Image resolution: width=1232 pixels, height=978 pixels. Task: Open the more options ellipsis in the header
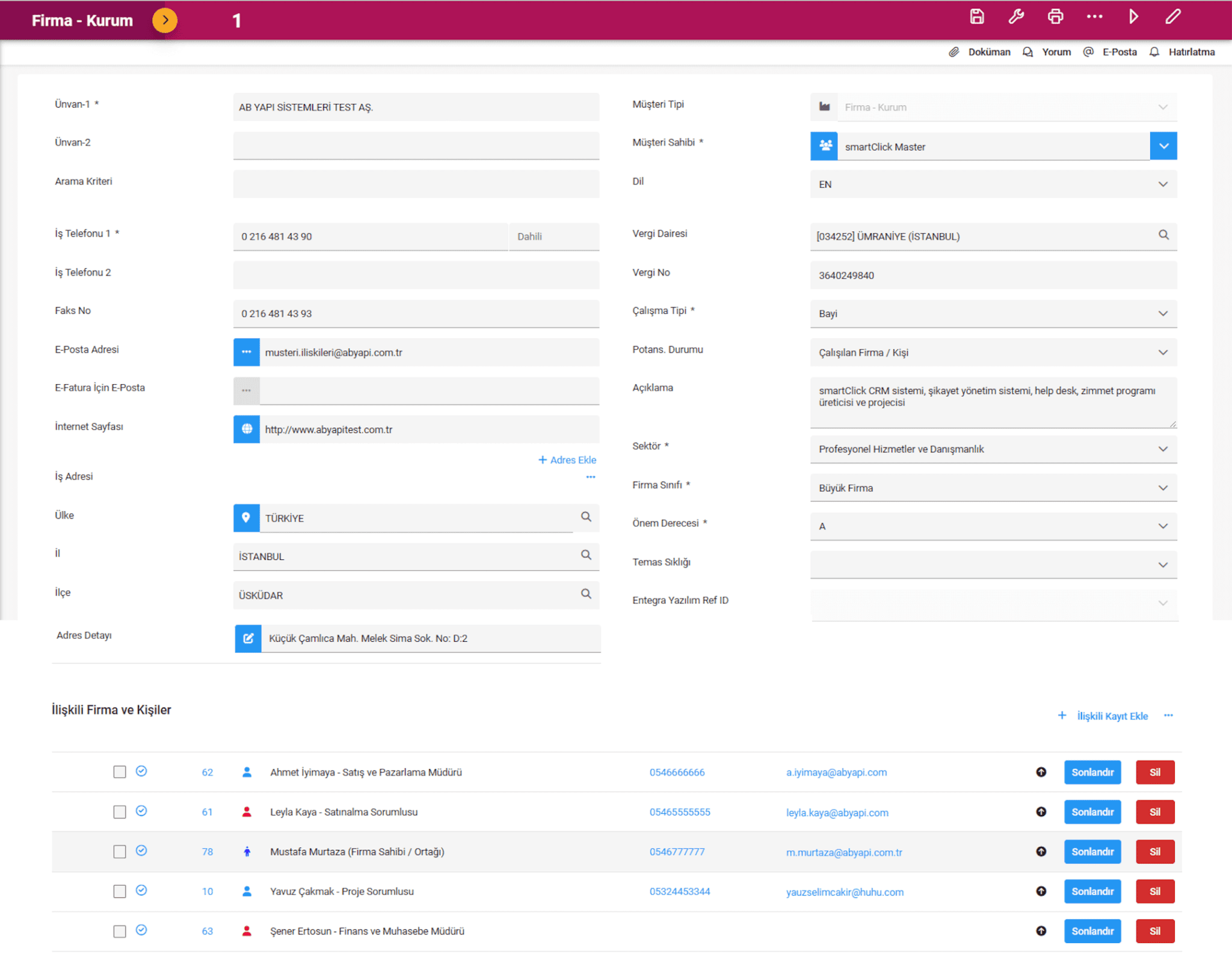(1094, 16)
